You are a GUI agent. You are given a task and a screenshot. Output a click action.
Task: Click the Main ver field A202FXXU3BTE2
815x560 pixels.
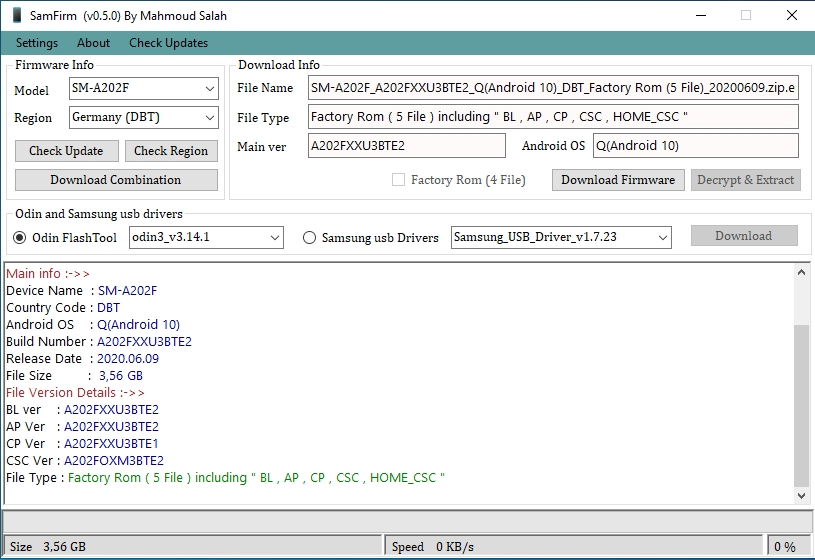point(406,146)
